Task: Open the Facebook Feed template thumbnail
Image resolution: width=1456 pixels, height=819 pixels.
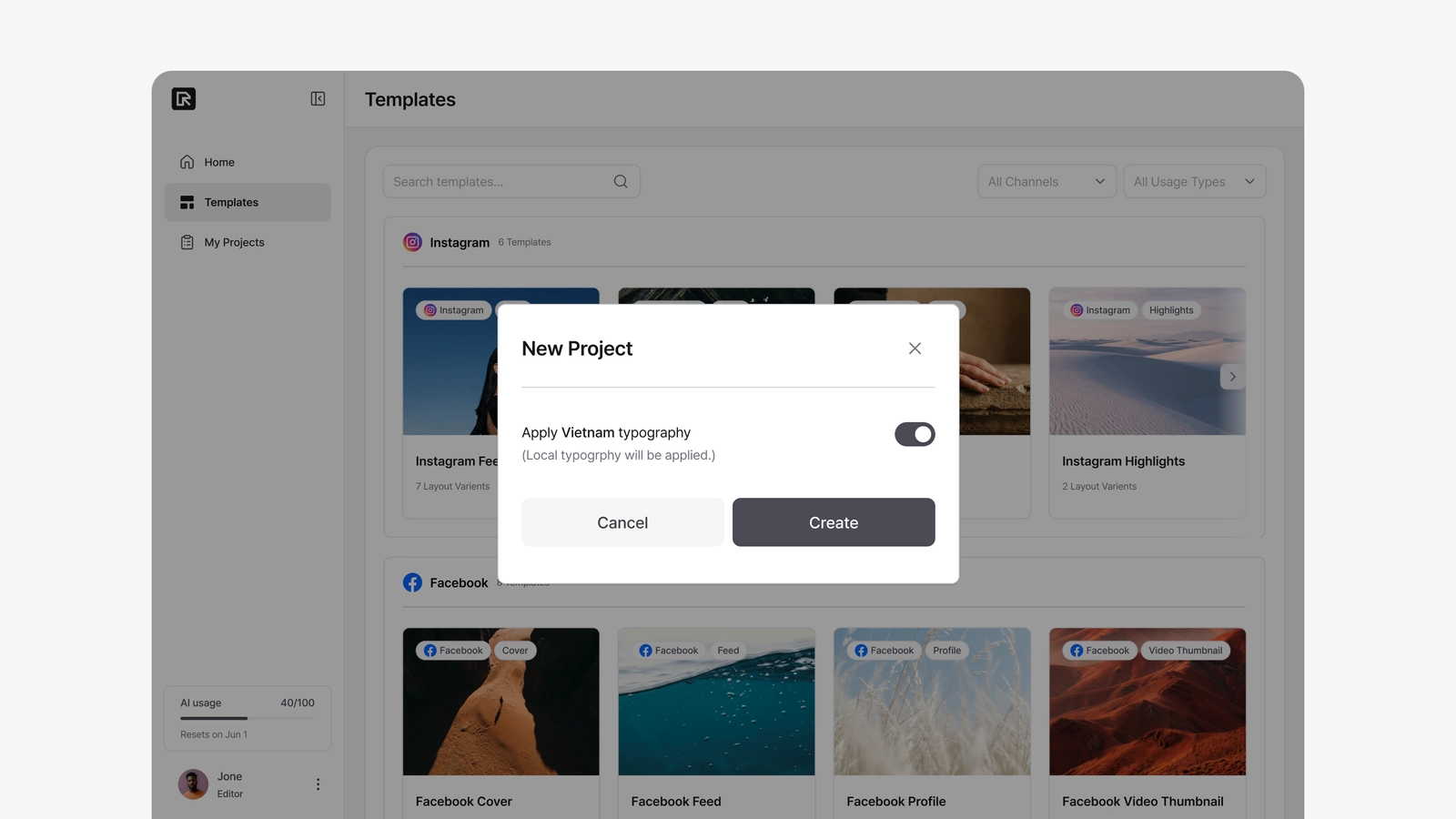Action: (x=716, y=702)
